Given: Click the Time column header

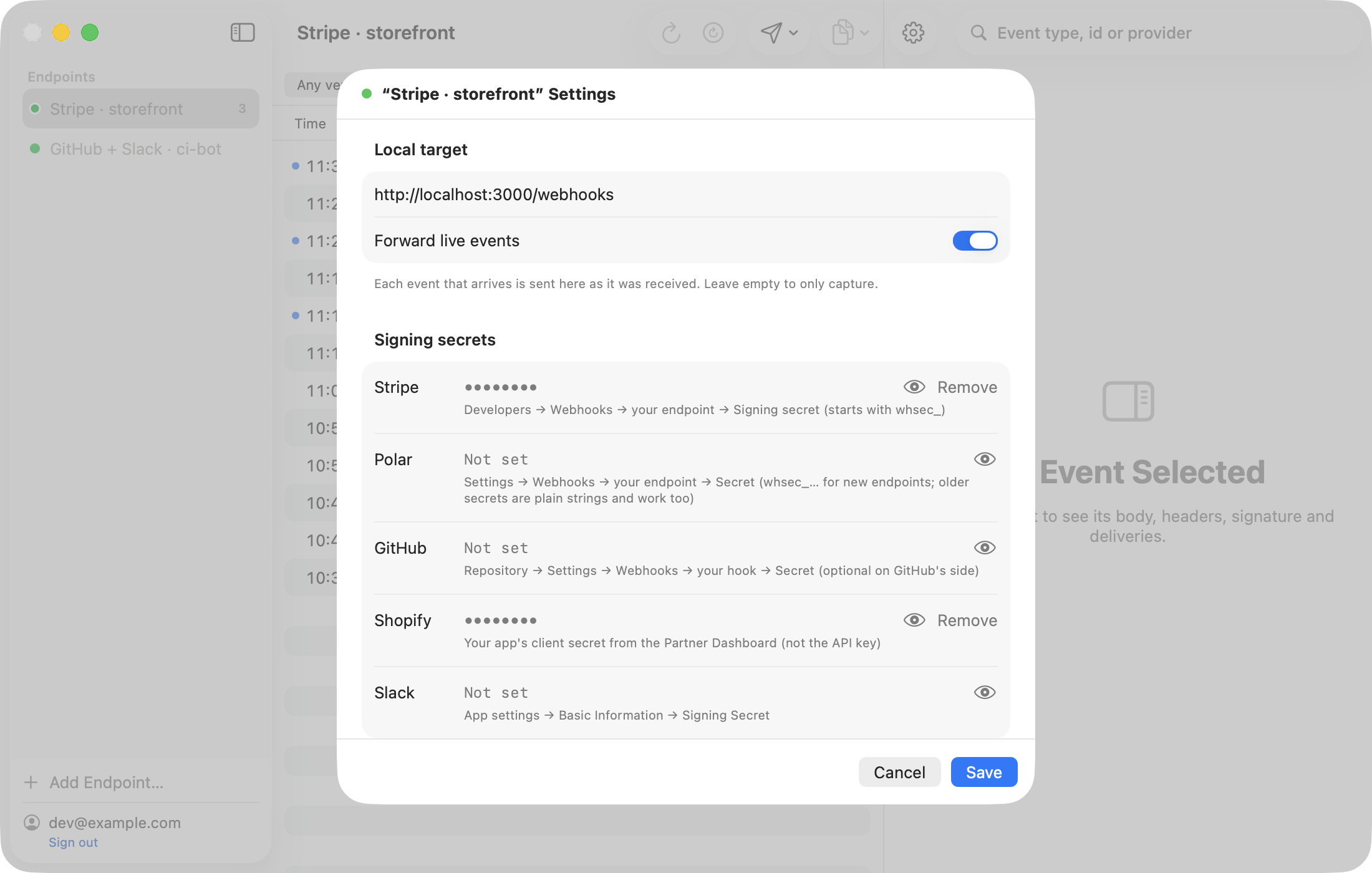Looking at the screenshot, I should tap(310, 123).
